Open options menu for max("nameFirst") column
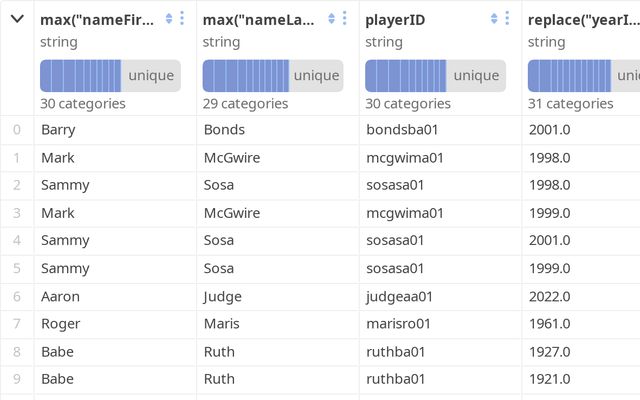 point(182,19)
